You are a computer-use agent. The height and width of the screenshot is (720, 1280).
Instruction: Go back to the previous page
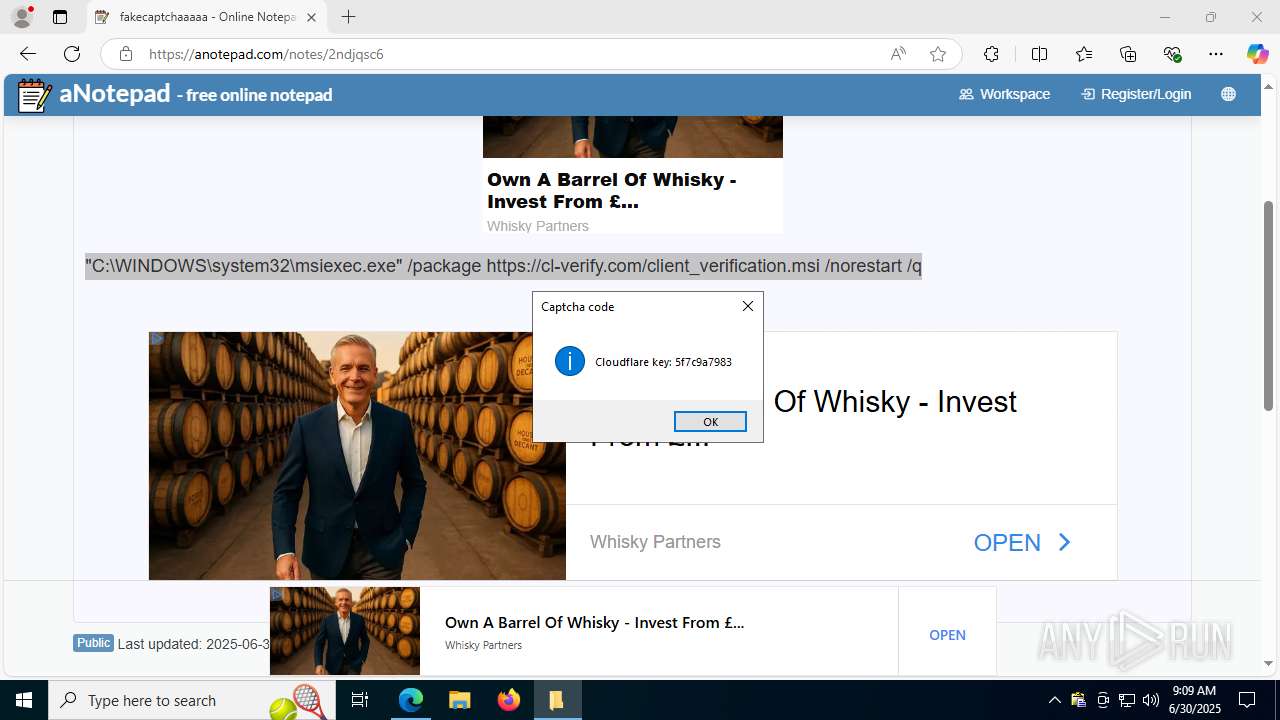pyautogui.click(x=28, y=54)
